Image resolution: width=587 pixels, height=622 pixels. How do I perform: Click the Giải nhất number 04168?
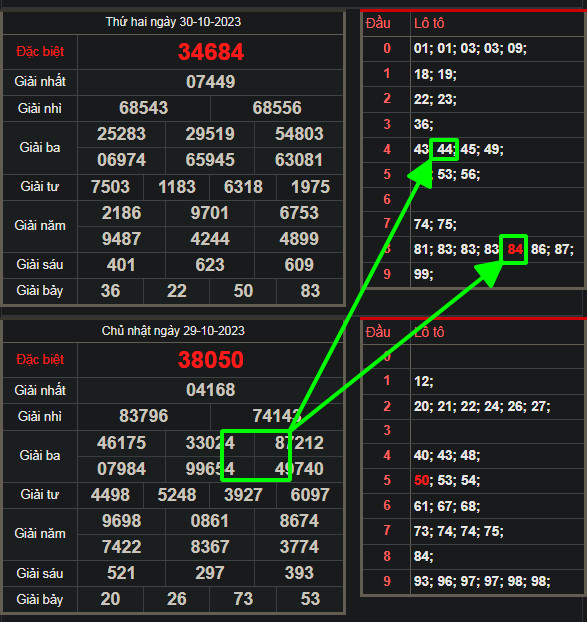coord(211,390)
